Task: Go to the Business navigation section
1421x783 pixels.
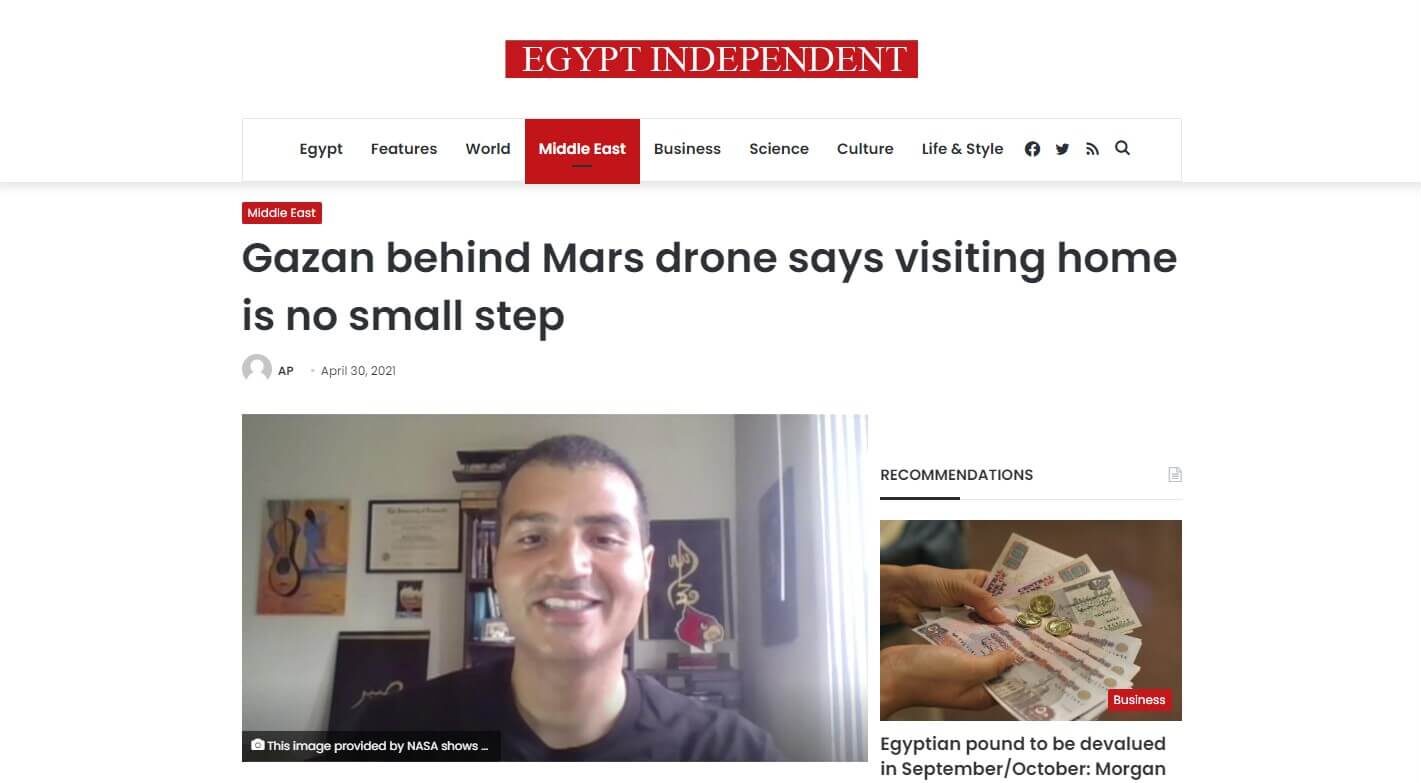Action: coord(687,149)
